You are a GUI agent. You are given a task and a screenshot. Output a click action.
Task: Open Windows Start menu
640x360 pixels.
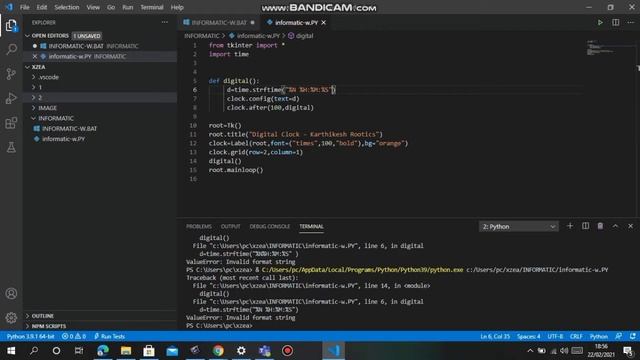(11, 351)
